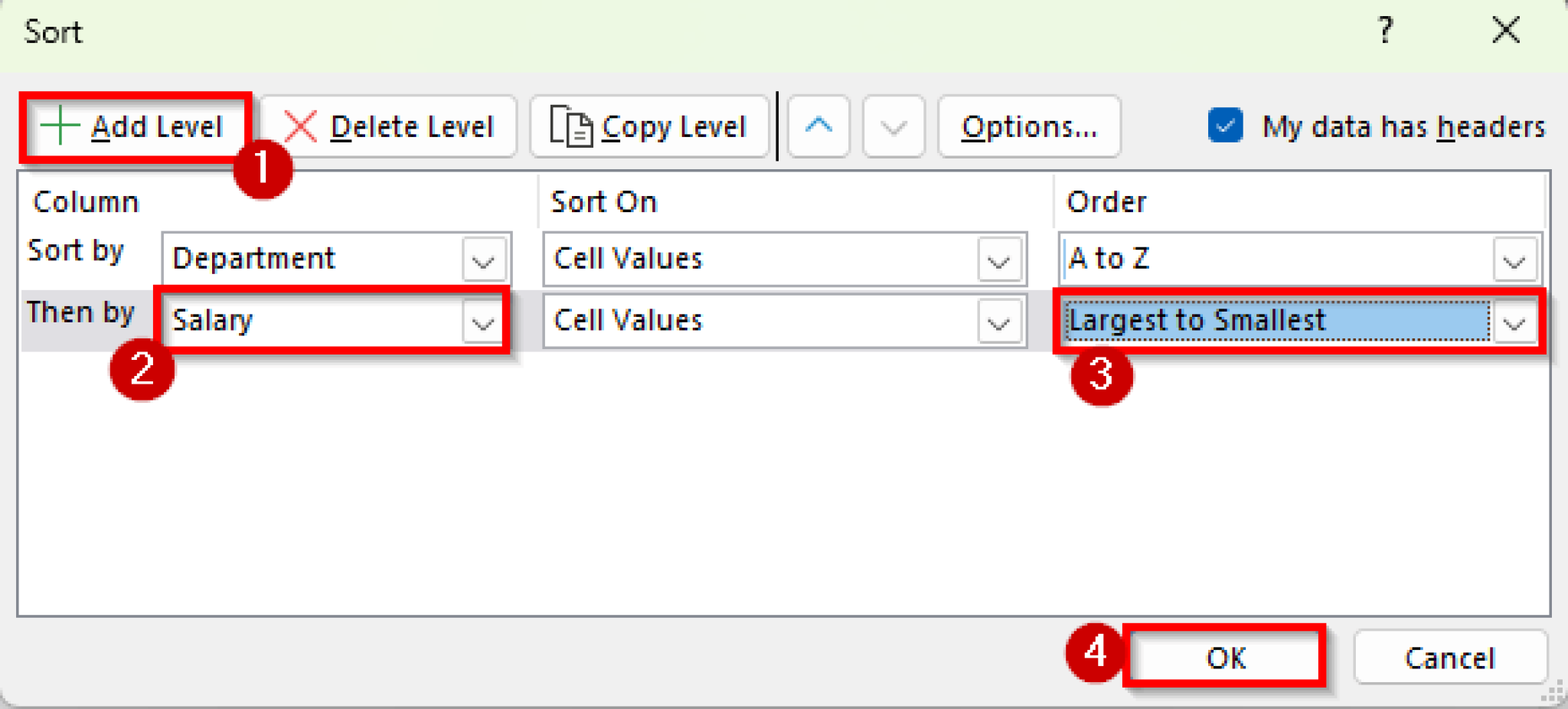Screen dimensions: 1568x709
Task: Open the Largest to Smallest dropdown
Action: [1514, 322]
